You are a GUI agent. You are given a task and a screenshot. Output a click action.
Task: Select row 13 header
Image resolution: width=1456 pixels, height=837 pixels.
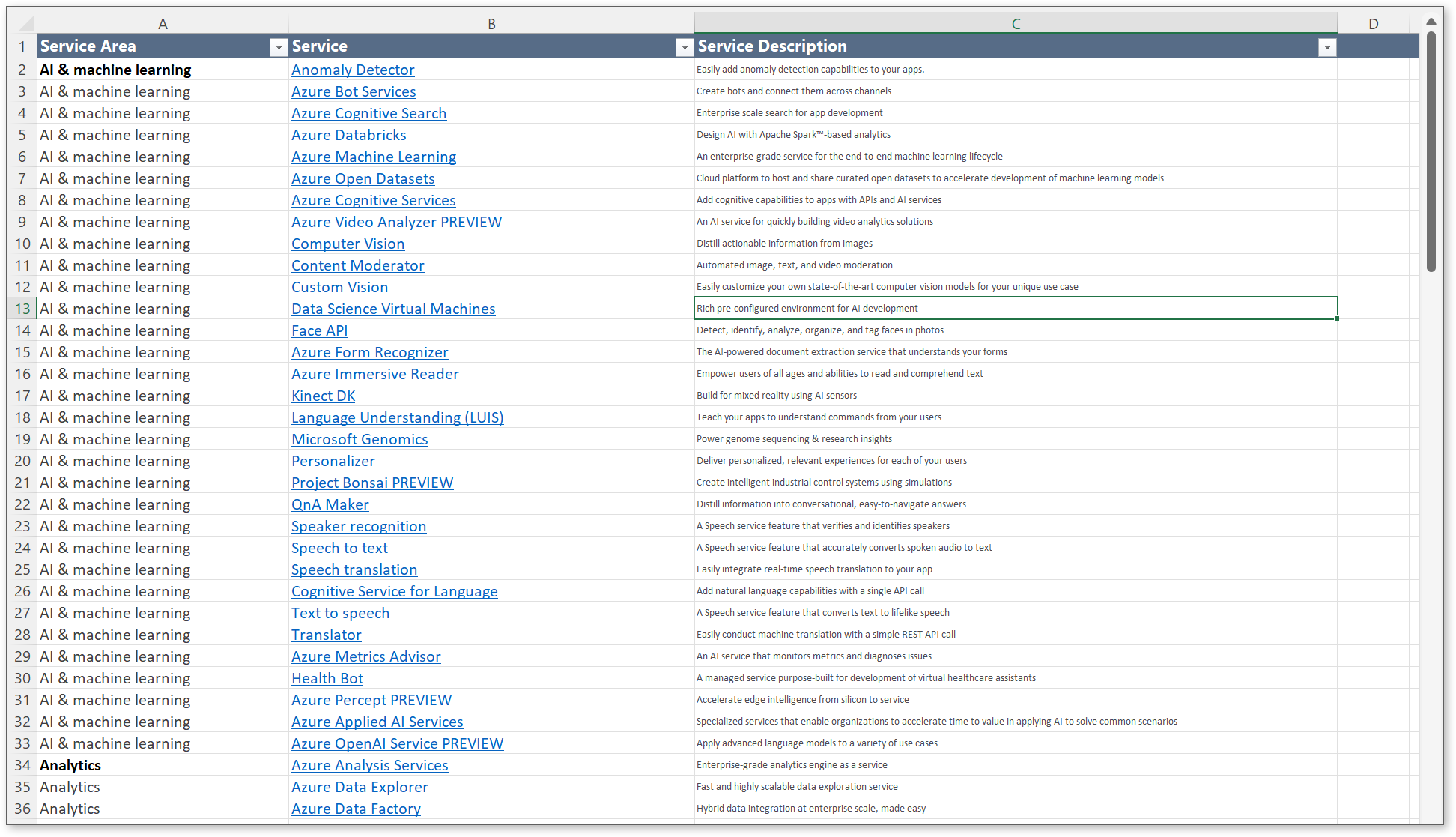tap(22, 309)
